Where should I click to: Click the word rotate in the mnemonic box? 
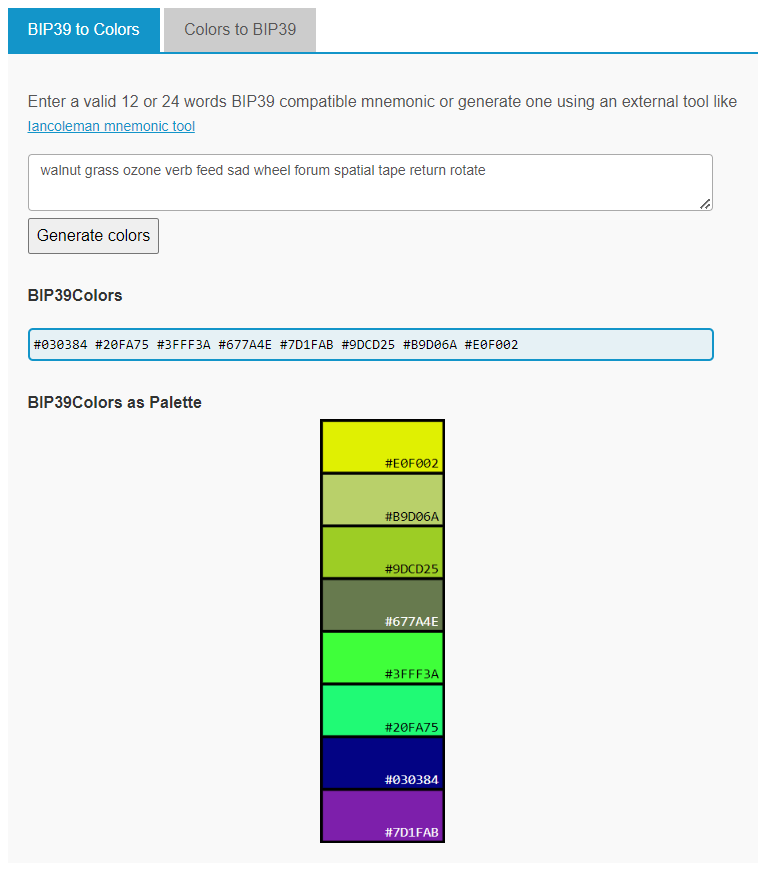point(464,170)
